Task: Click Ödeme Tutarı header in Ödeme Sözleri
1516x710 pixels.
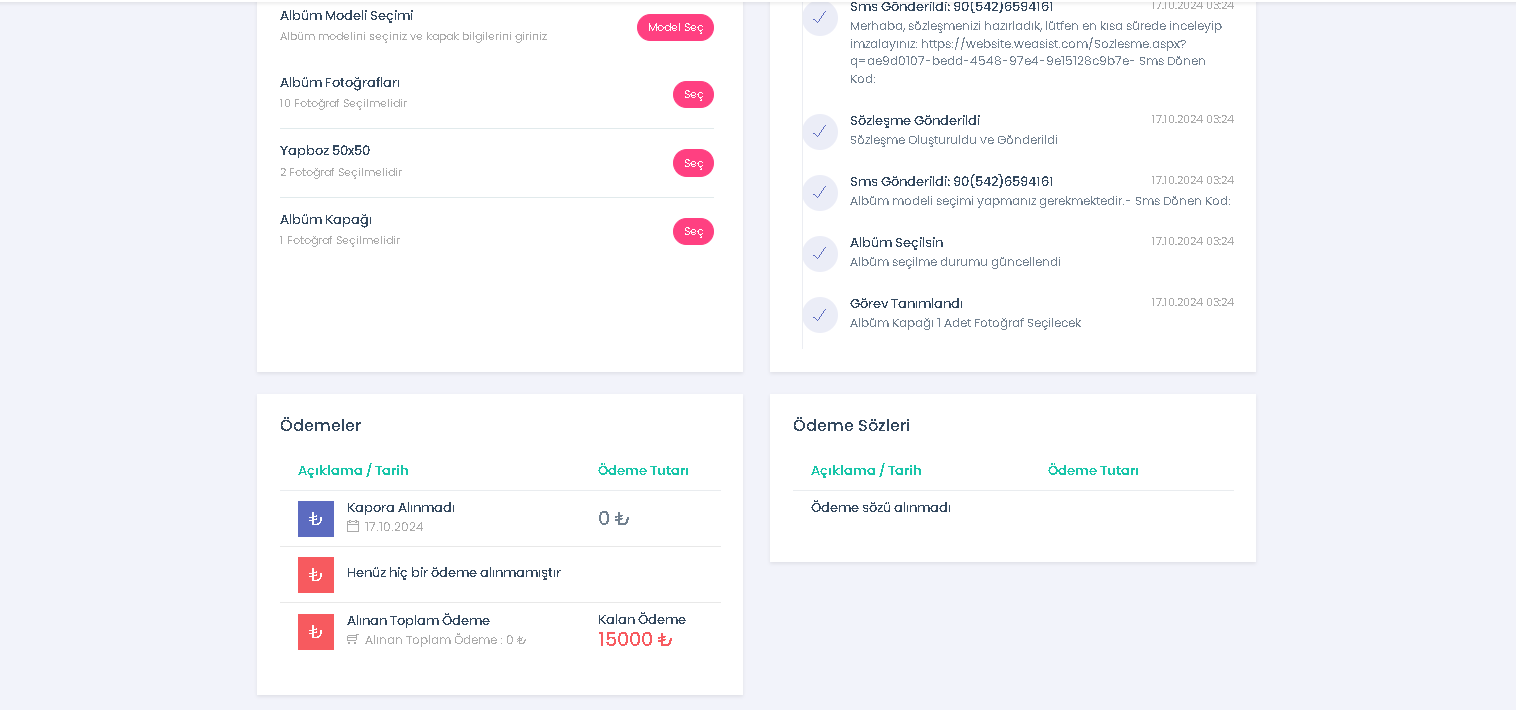Action: point(1093,470)
